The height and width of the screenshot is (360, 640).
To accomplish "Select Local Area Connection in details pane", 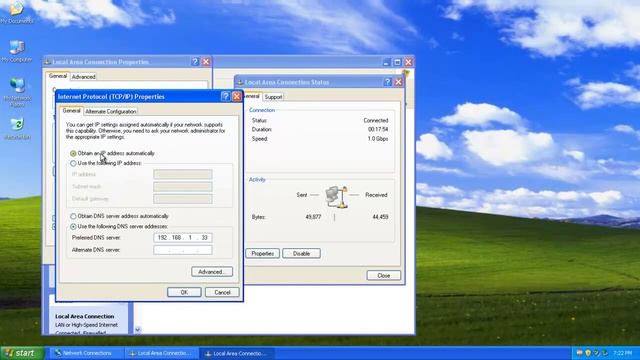I will point(84,316).
